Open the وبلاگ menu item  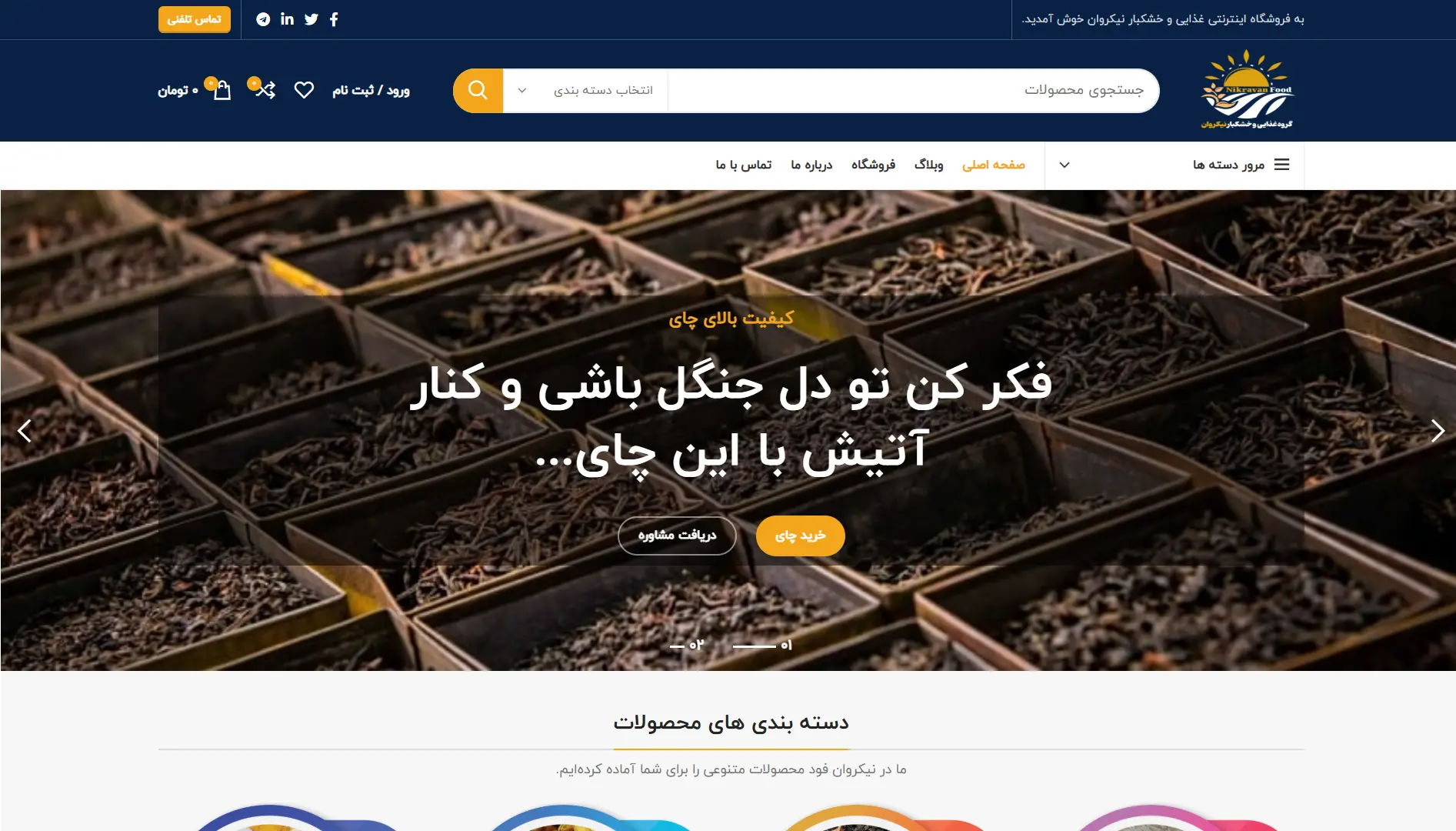(x=928, y=165)
